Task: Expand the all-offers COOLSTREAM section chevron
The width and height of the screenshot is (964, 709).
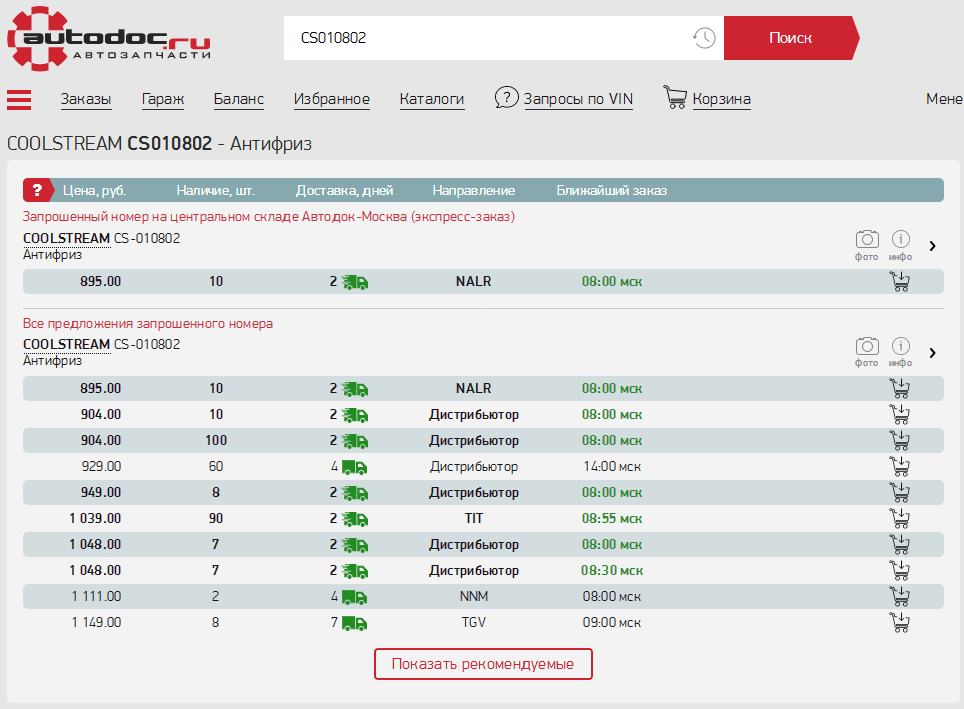Action: [933, 352]
